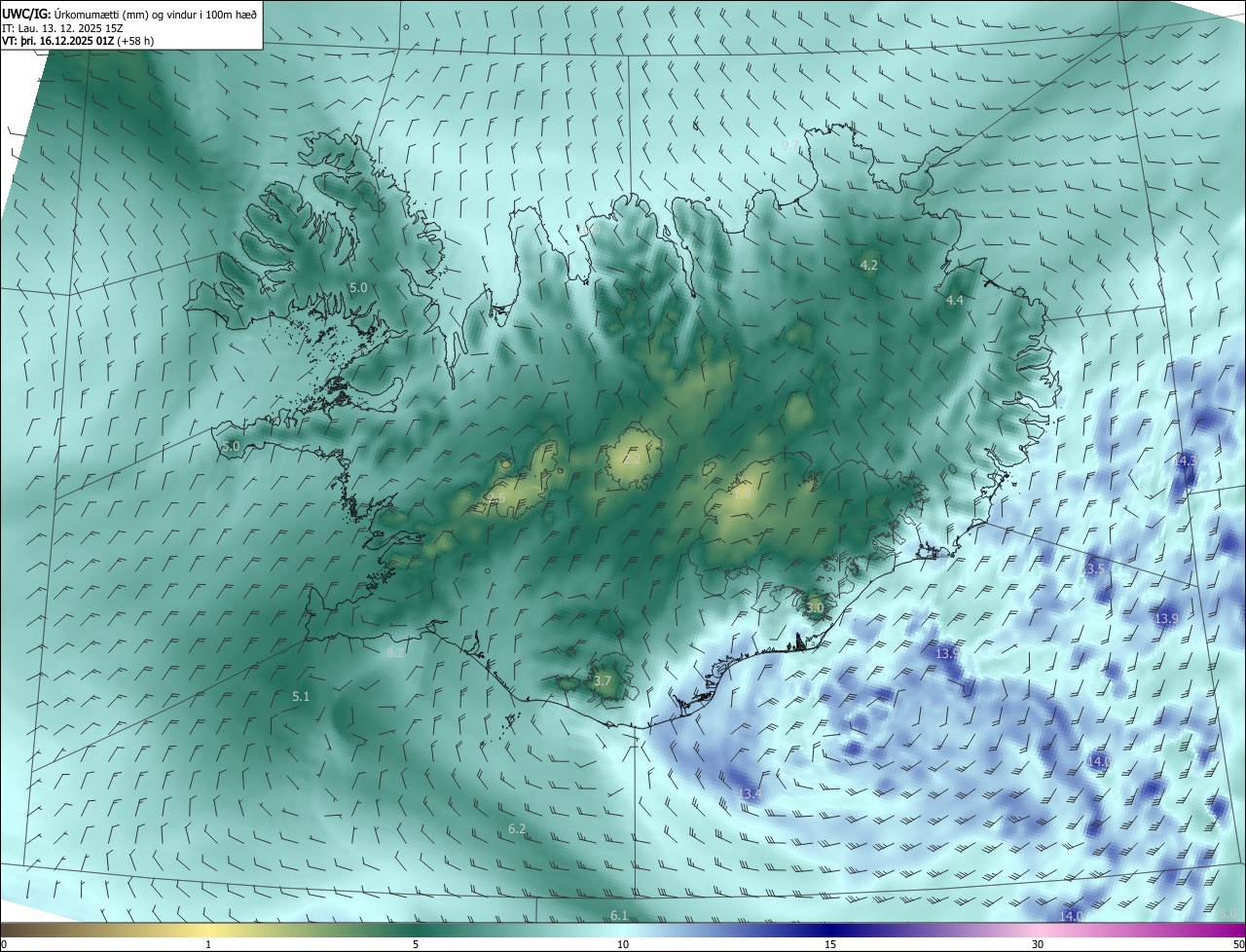Select tick label 10 on the color scale
Image resolution: width=1246 pixels, height=952 pixels.
pyautogui.click(x=623, y=944)
